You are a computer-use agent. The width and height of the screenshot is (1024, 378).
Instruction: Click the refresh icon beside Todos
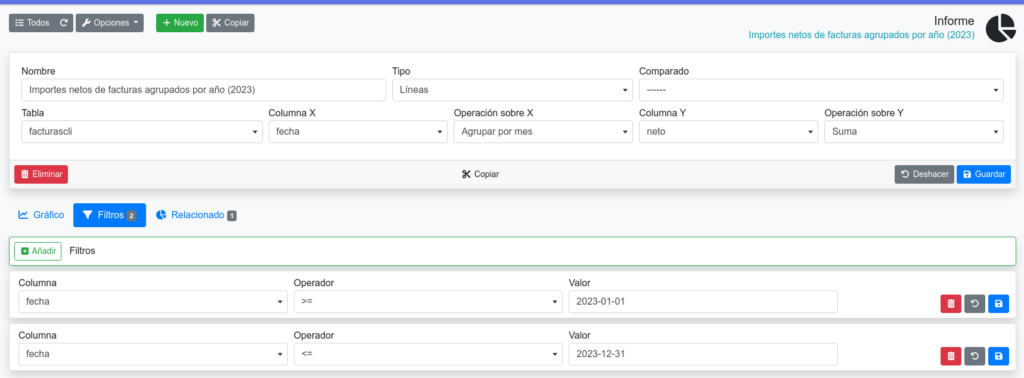[63, 23]
